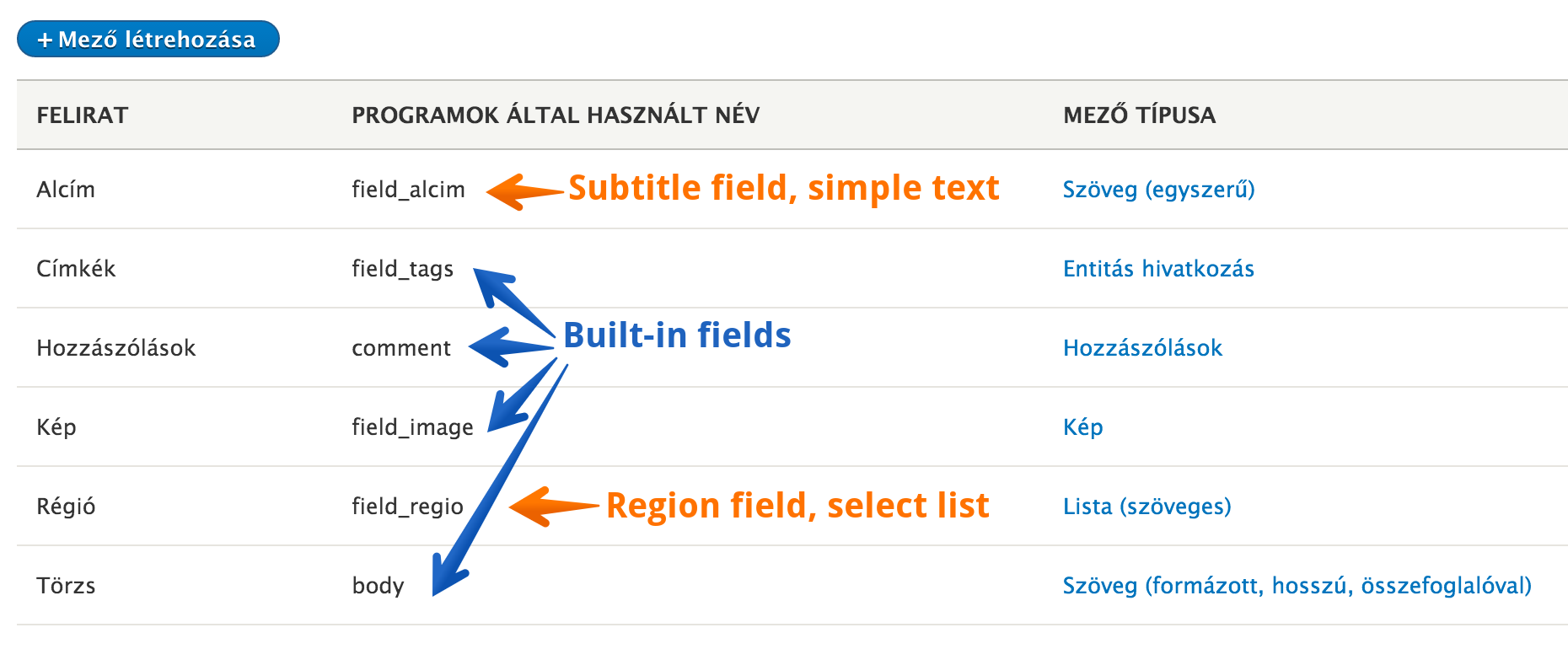The width and height of the screenshot is (1568, 649).
Task: Click the MEZŐ TÍPUSA column header
Action: [1139, 115]
